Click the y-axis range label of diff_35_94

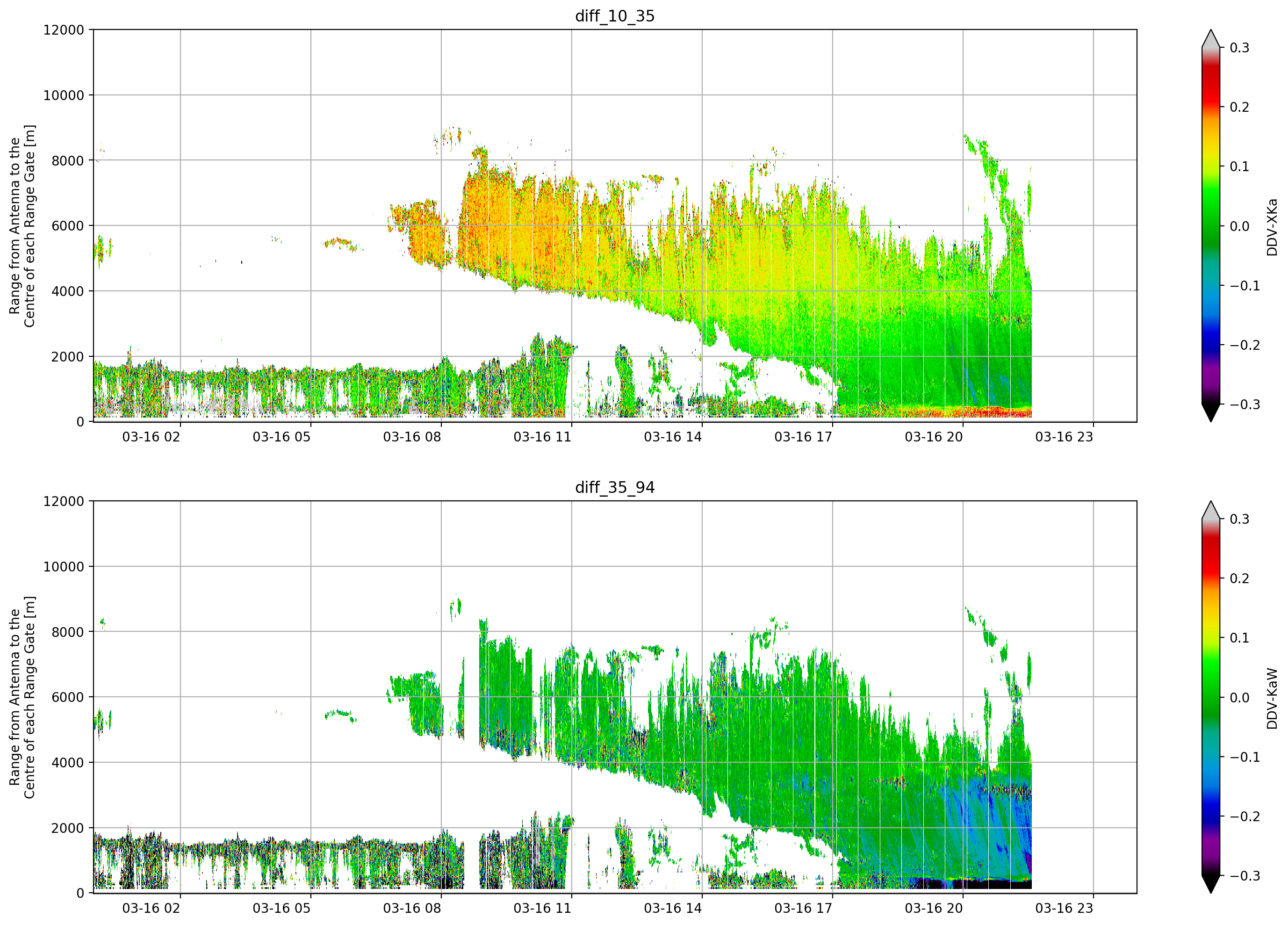[22, 697]
